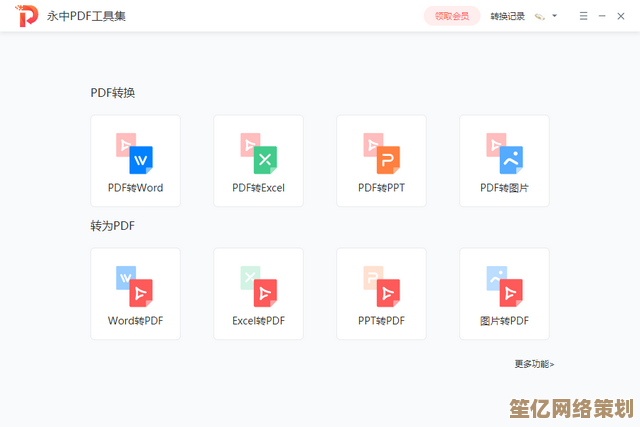This screenshot has height=427, width=640.
Task: Click the 领取会员 button
Action: point(452,16)
